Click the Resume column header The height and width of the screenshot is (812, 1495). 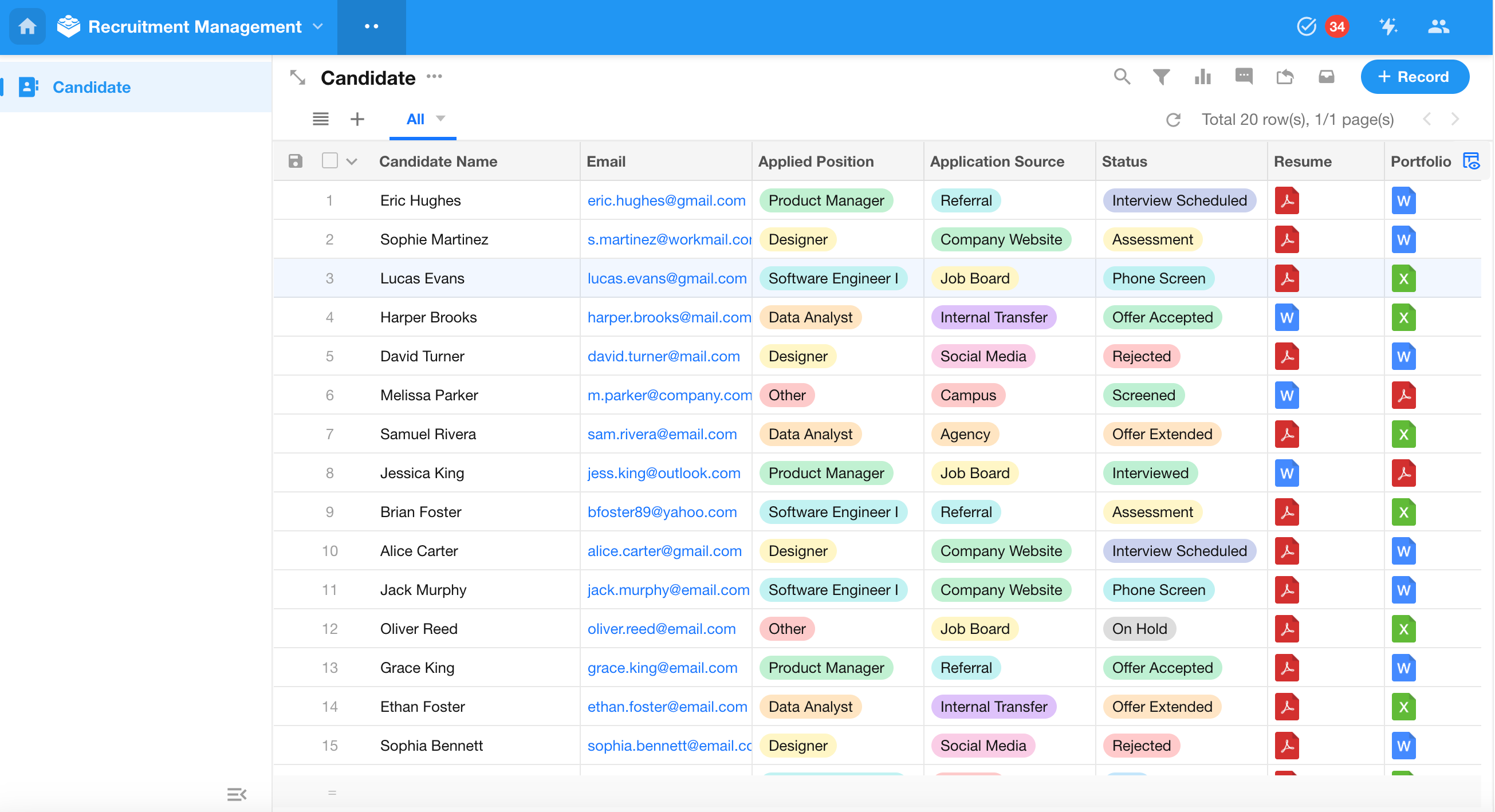point(1303,161)
